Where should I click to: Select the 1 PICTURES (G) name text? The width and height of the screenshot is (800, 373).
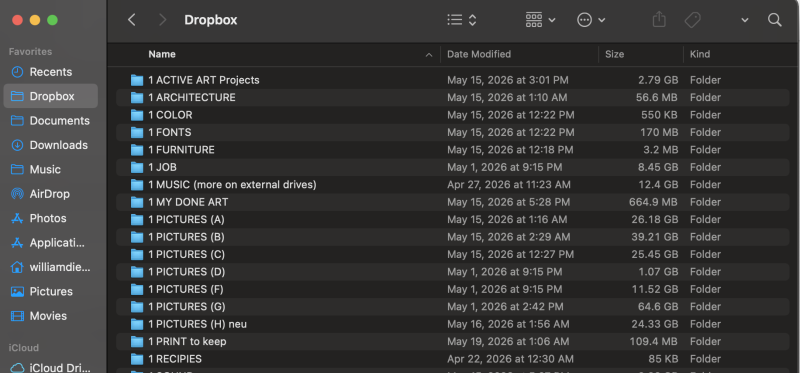point(187,307)
